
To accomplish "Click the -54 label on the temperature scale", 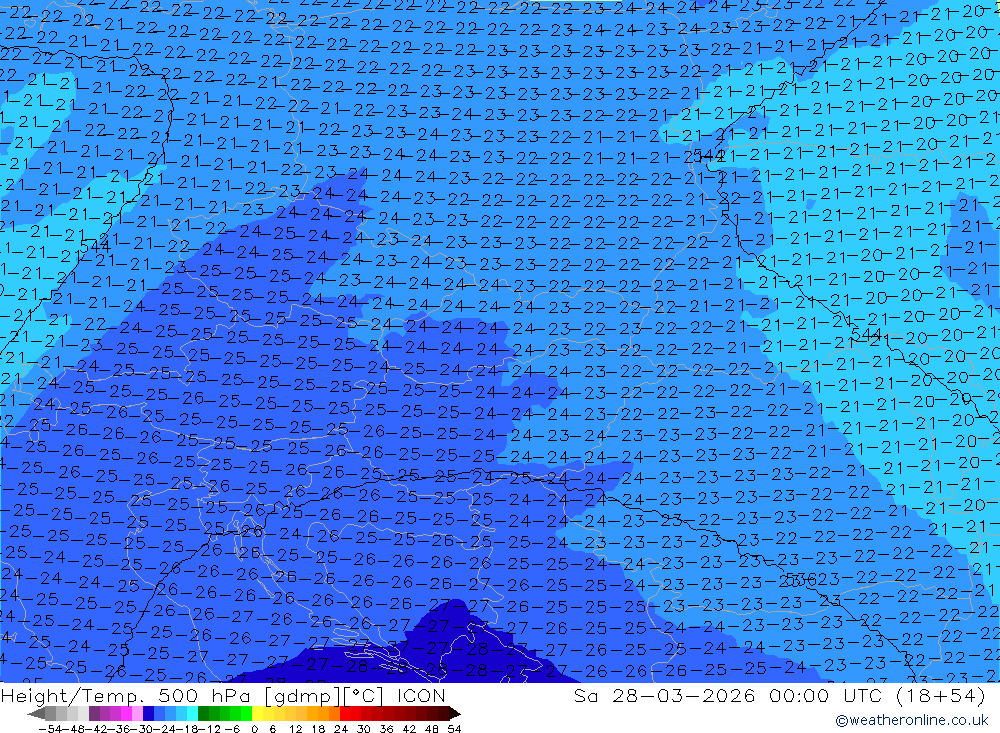I will click(49, 729).
